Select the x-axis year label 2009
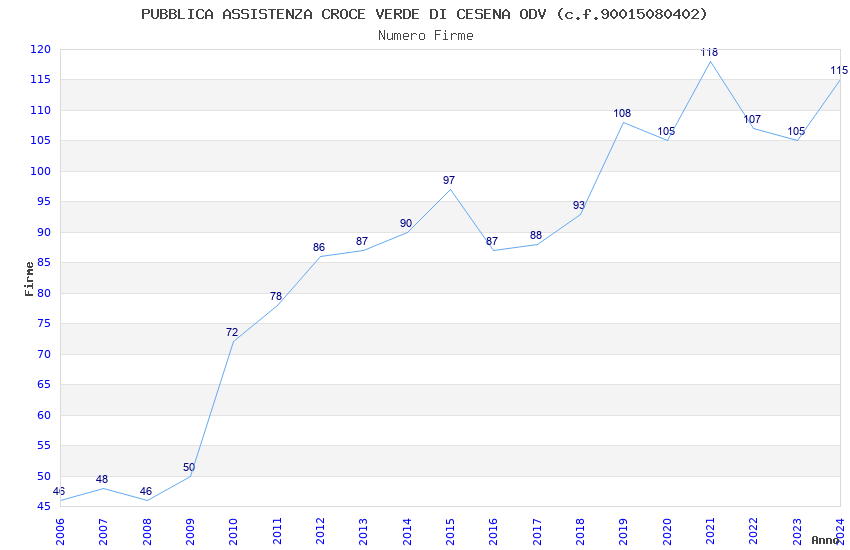 tap(190, 532)
